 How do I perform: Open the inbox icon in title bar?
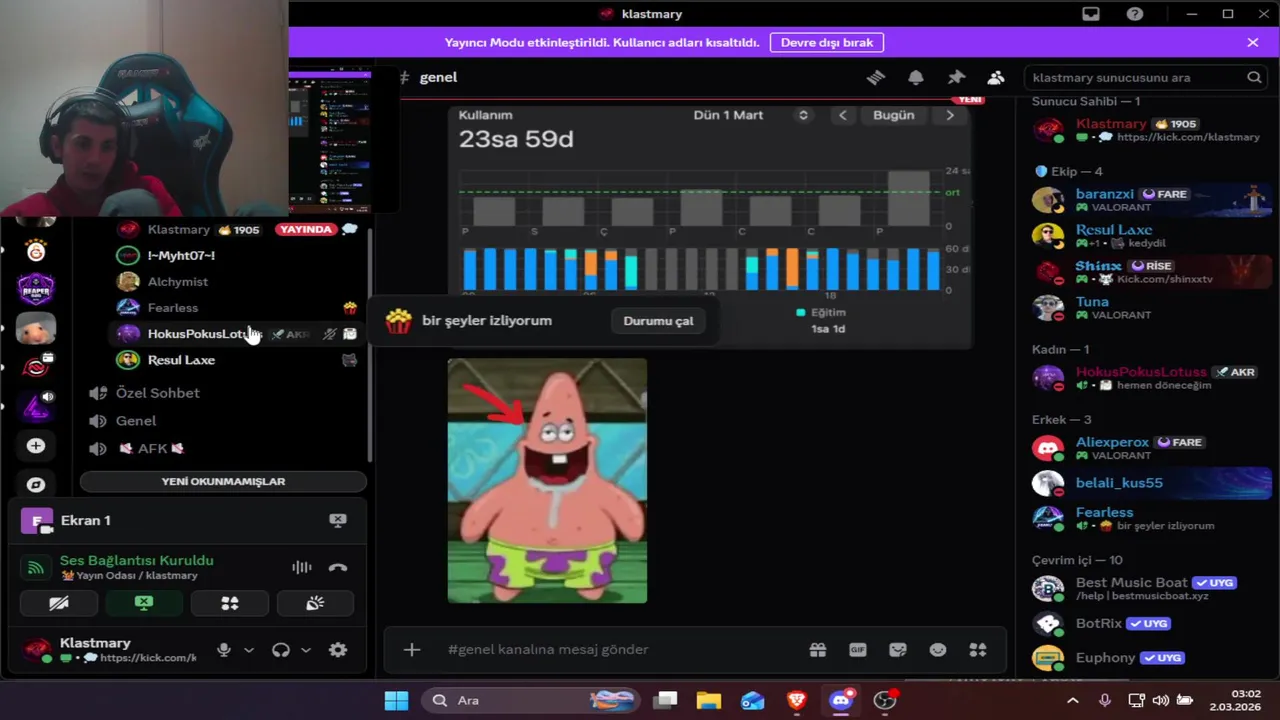[1091, 14]
